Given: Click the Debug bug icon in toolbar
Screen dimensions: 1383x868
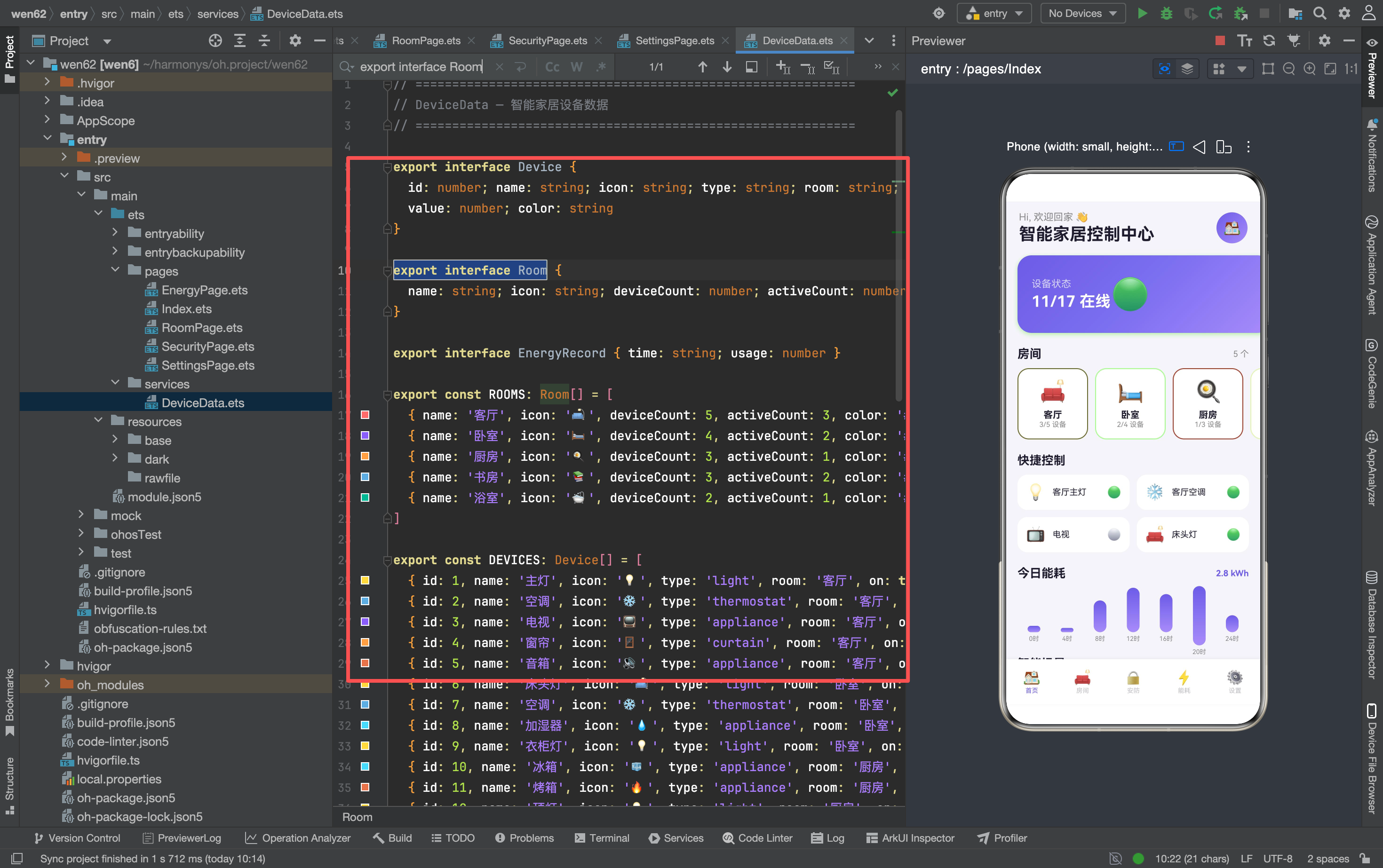Looking at the screenshot, I should point(1166,13).
